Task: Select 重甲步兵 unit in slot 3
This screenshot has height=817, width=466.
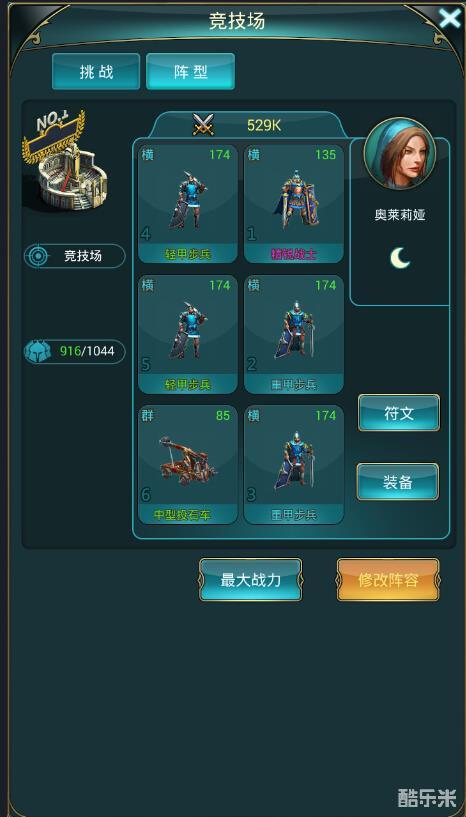Action: [294, 465]
